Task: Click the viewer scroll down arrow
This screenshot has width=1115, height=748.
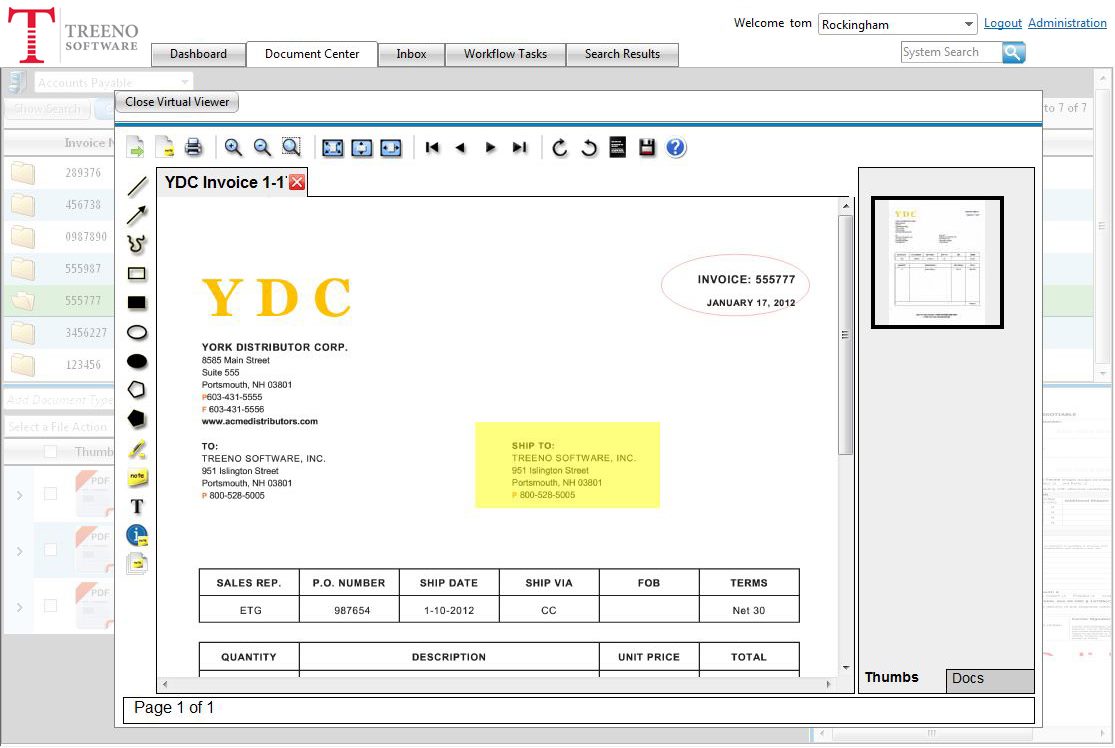Action: tap(845, 668)
